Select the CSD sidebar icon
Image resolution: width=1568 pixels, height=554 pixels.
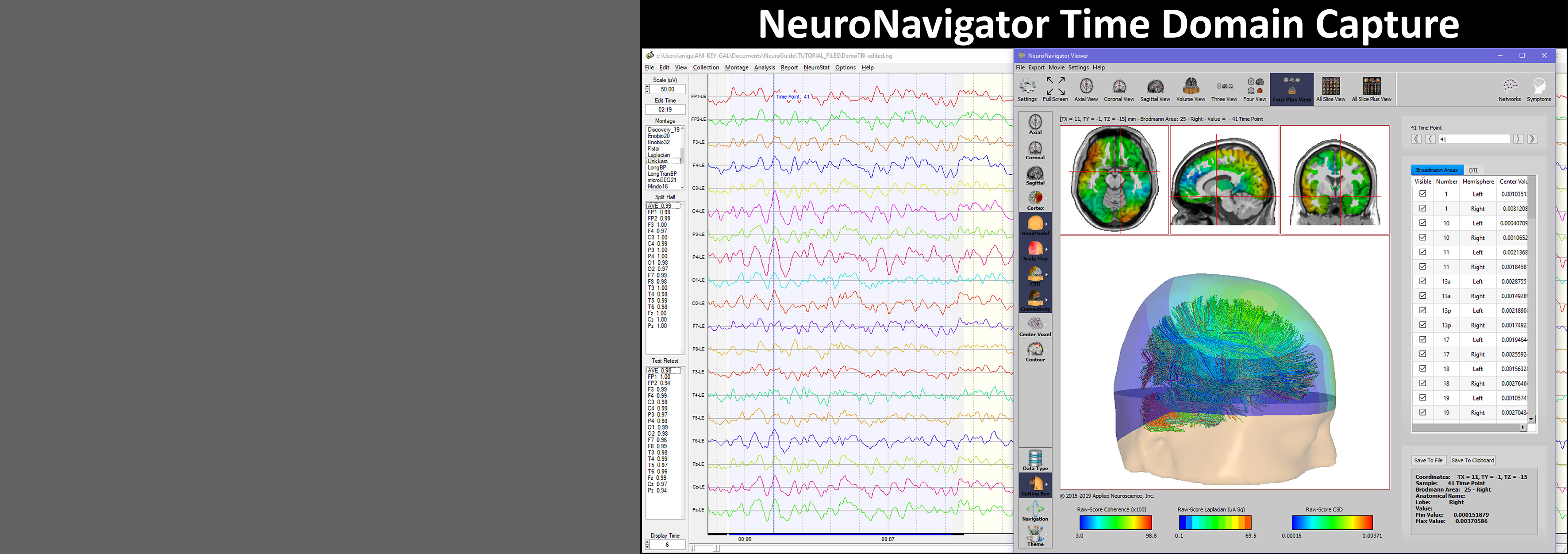(1035, 276)
